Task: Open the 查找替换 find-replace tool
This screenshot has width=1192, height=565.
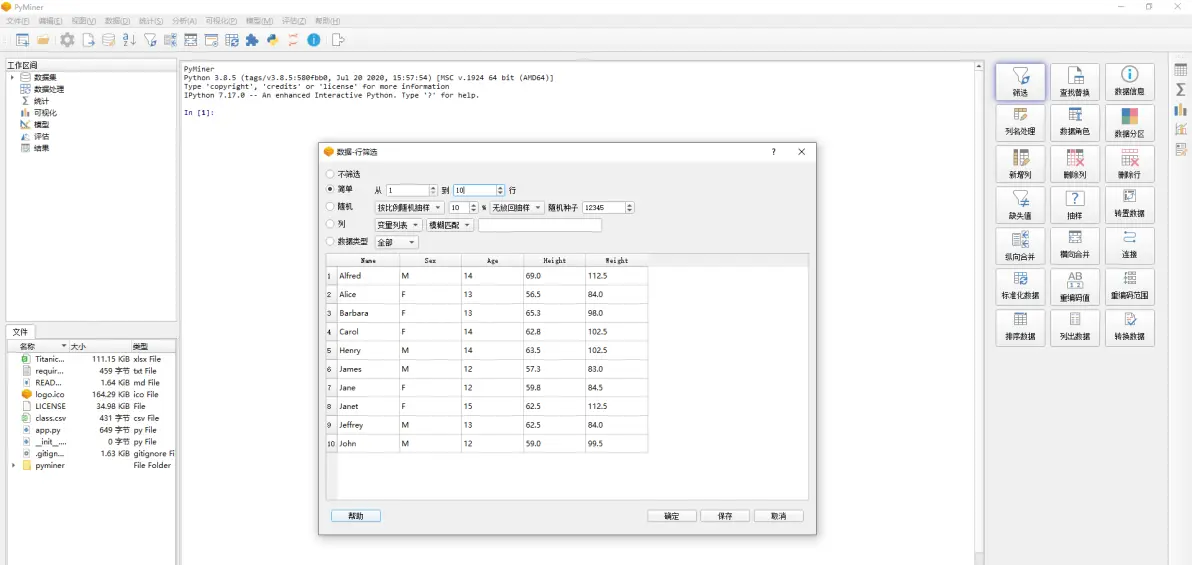Action: click(1075, 81)
